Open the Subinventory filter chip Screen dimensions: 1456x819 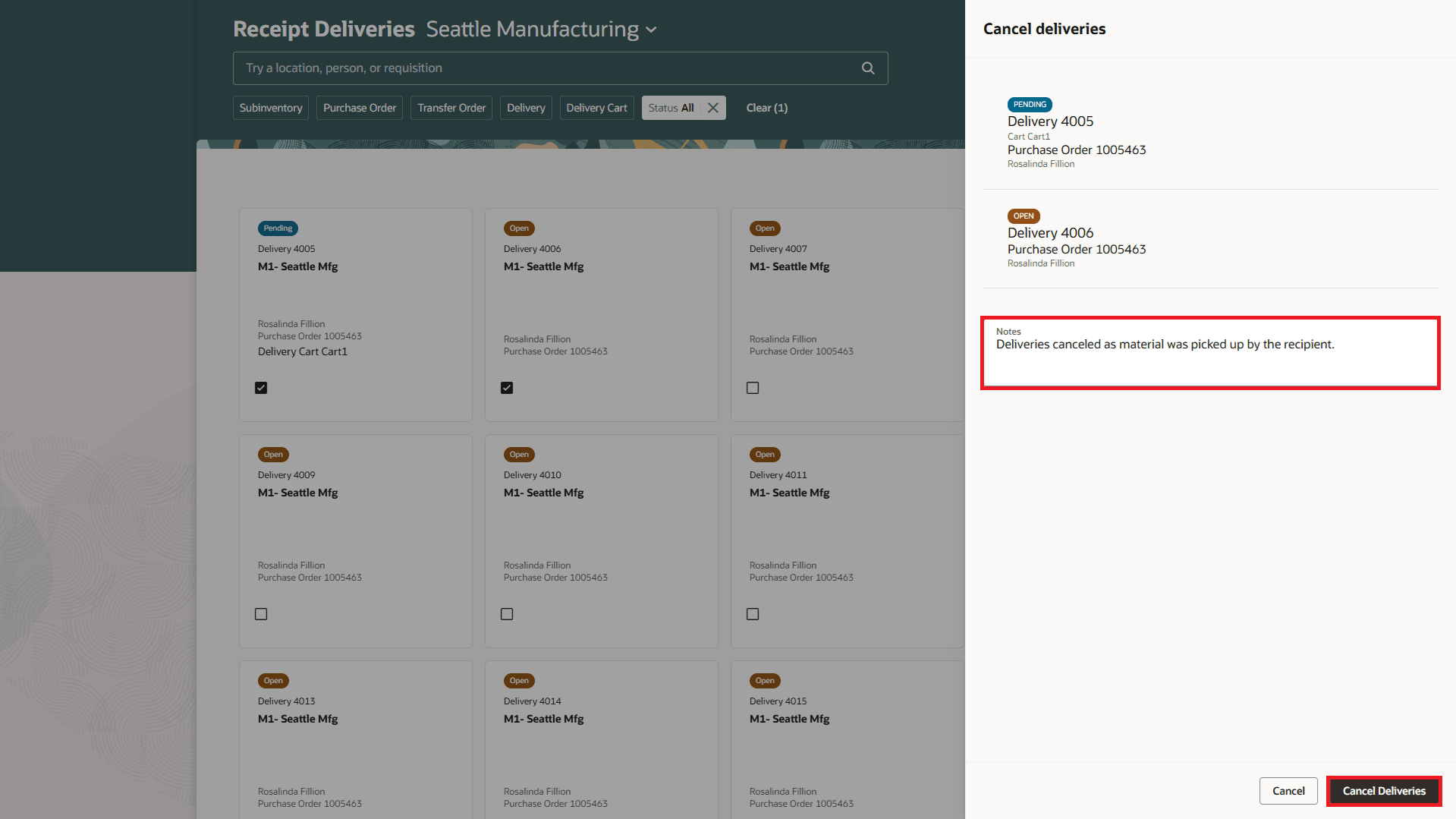point(271,108)
